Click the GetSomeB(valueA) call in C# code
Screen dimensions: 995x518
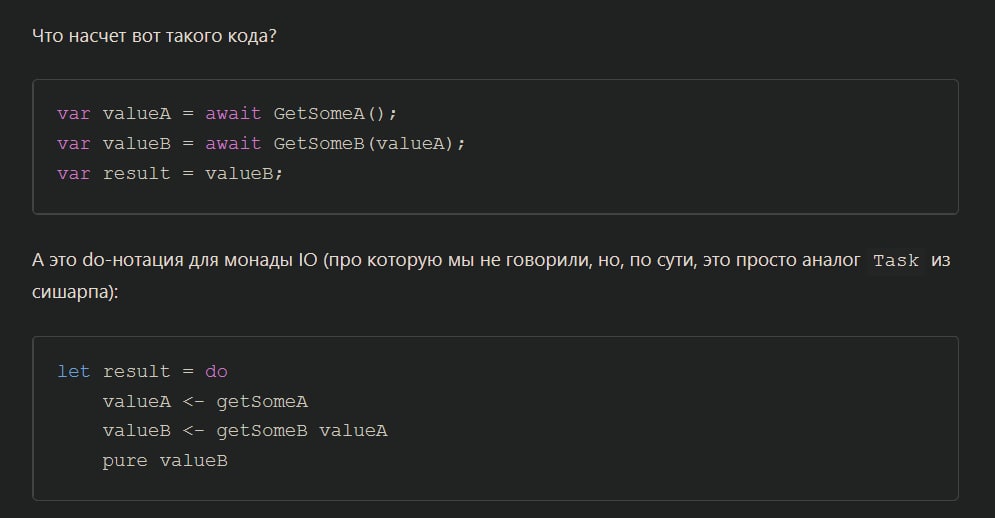369,143
